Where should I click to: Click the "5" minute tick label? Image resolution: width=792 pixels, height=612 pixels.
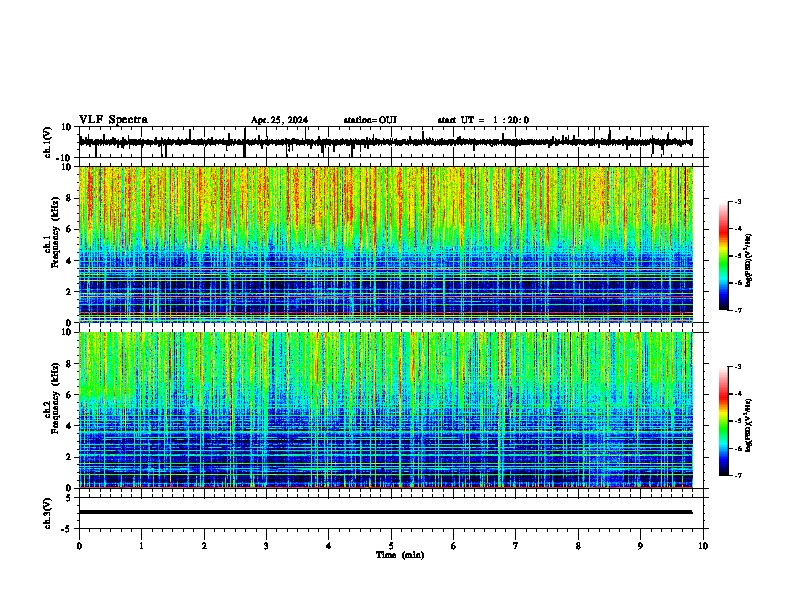pyautogui.click(x=391, y=546)
